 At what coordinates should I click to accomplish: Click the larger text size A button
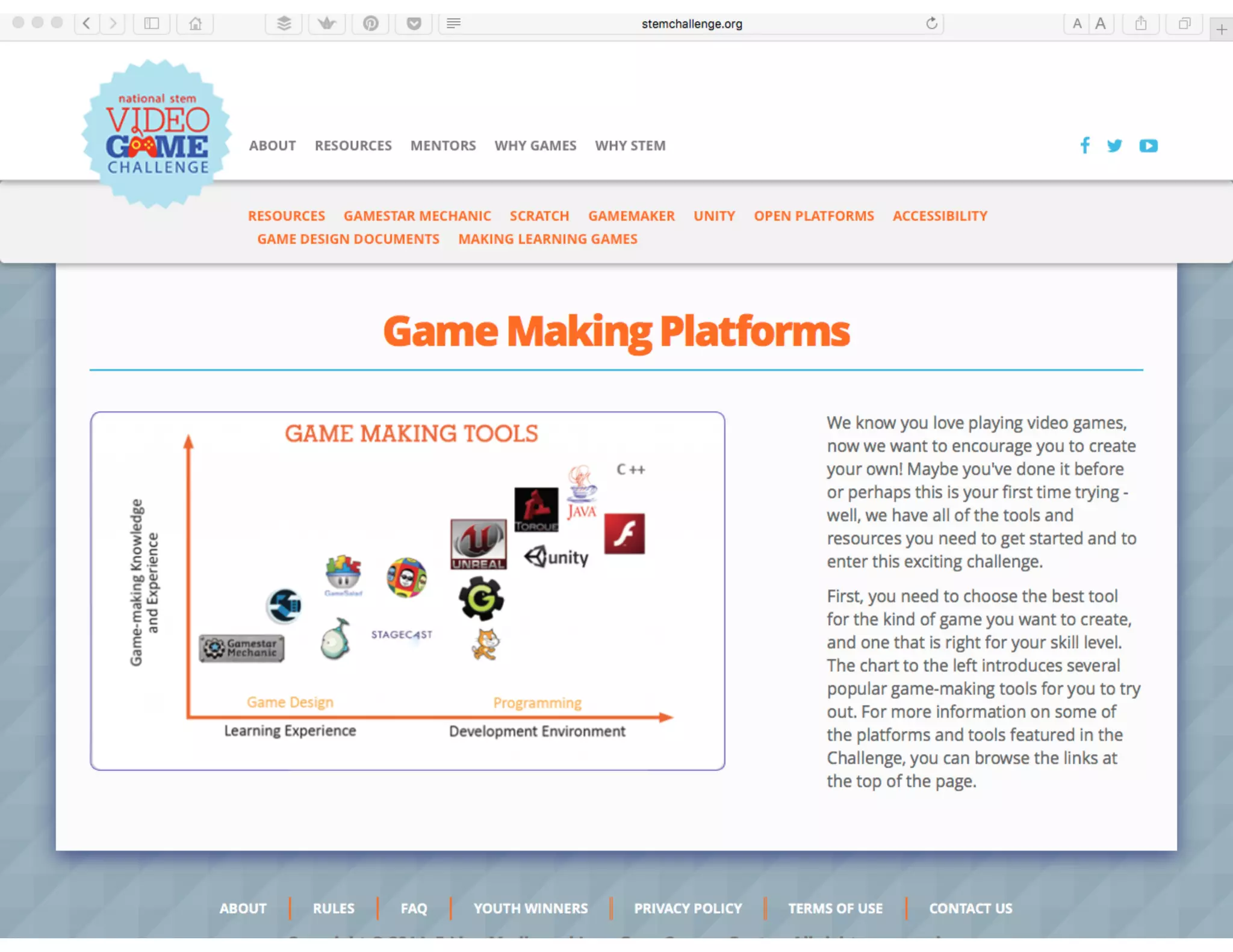[x=1101, y=23]
